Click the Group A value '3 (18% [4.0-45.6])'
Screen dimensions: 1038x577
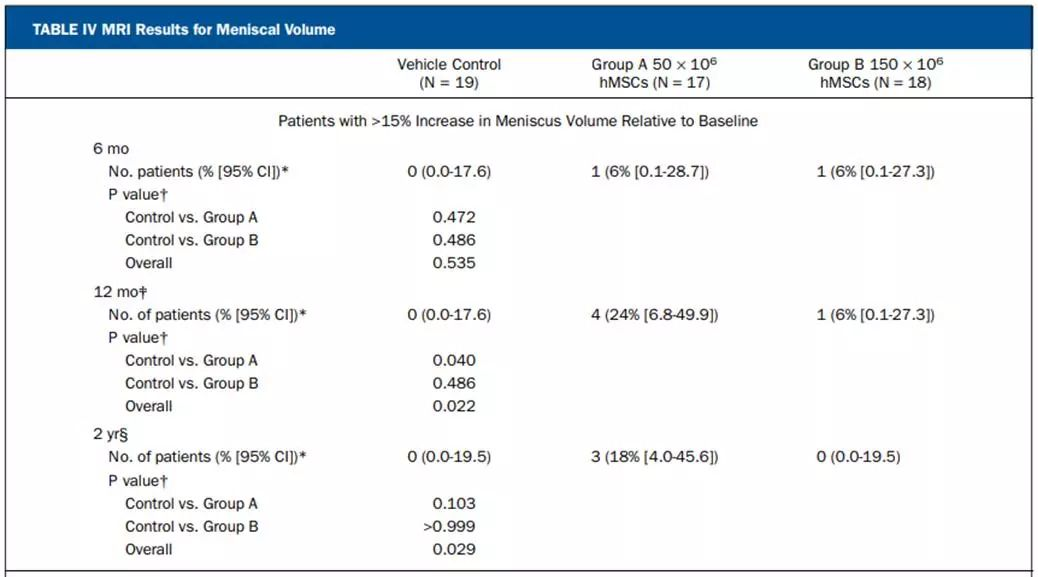pos(654,457)
